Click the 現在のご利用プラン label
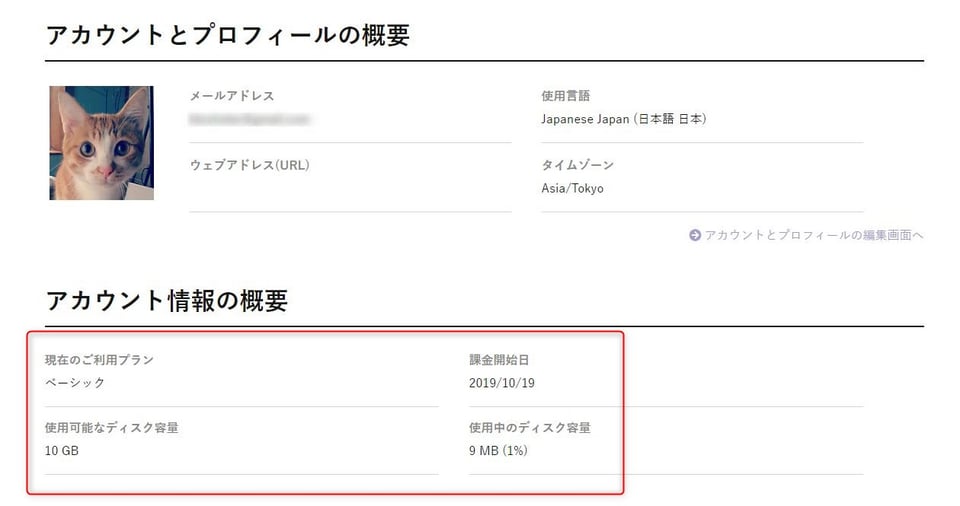The width and height of the screenshot is (960, 506). coord(99,360)
